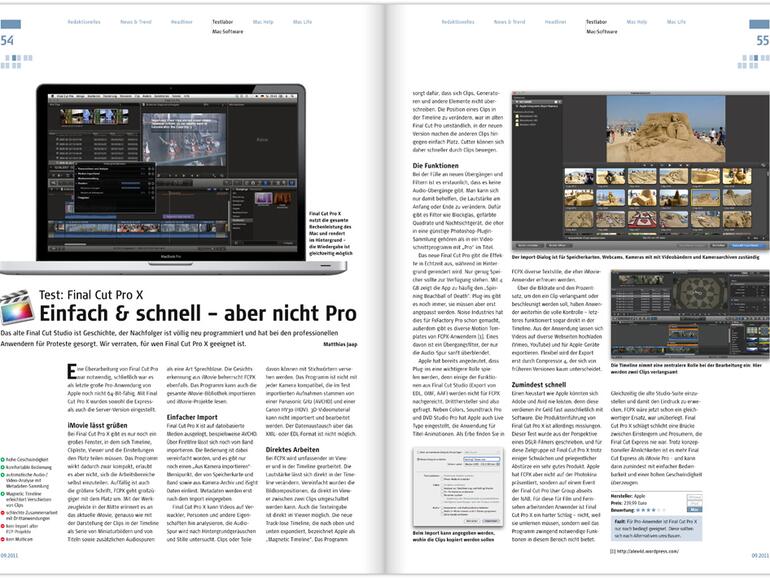Open 'News & Trend' on page 54 header
770x578 pixels.
[x=136, y=22]
